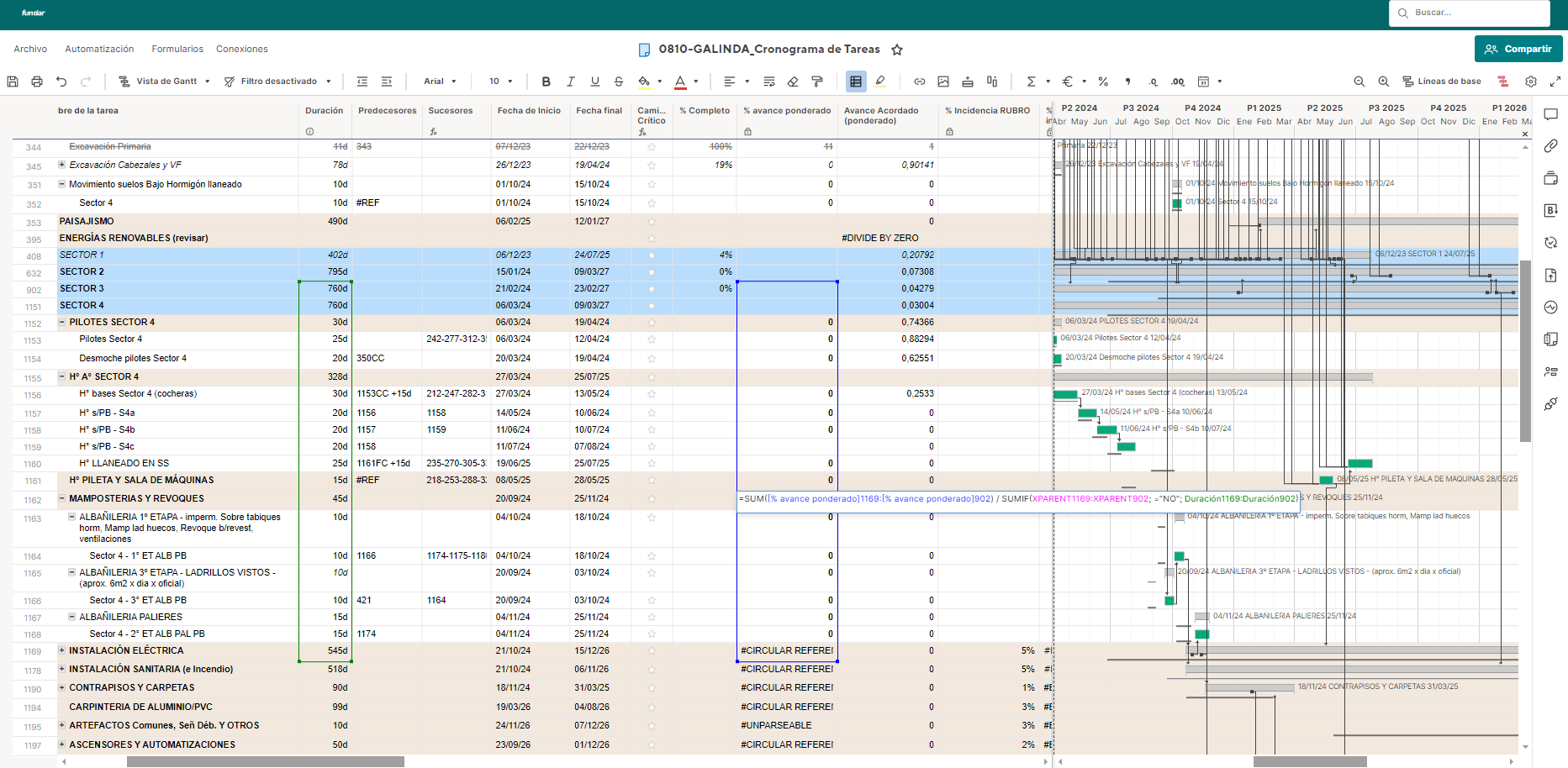This screenshot has width=1568, height=768.
Task: Click the Compartir button
Action: pos(1518,49)
